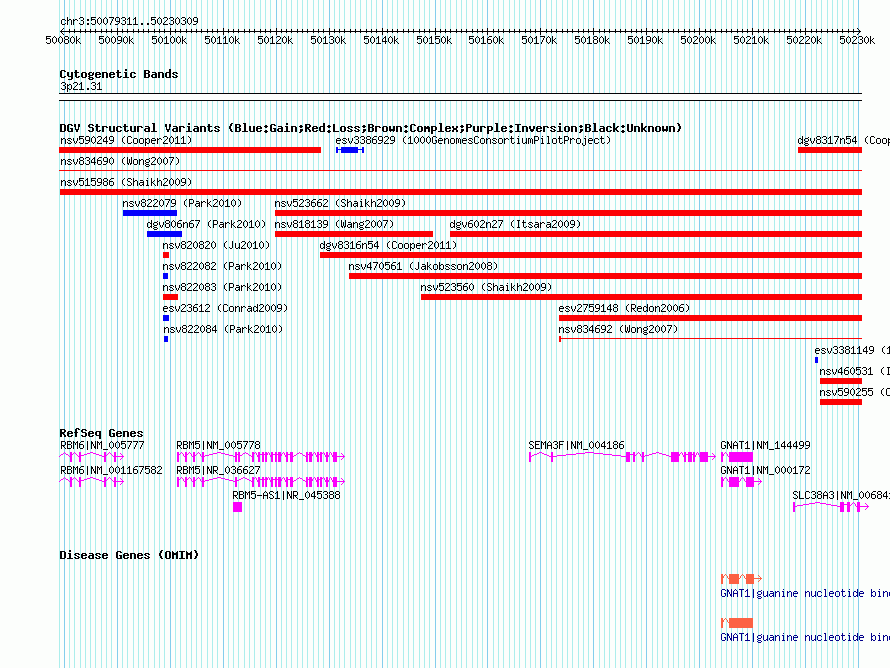This screenshot has width=890, height=668.
Task: Click the GNAT1|NM_000172 gene model
Action: (741, 482)
